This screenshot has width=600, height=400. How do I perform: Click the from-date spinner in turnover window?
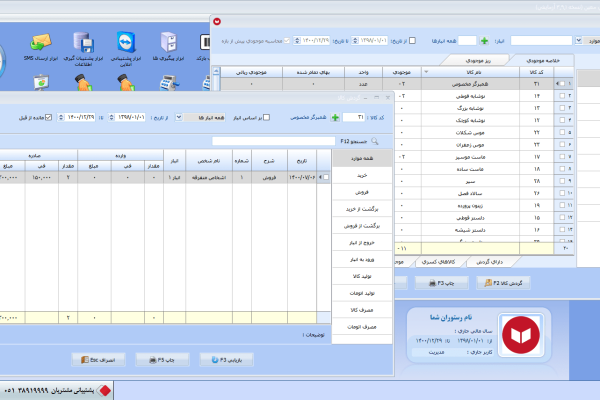111,117
